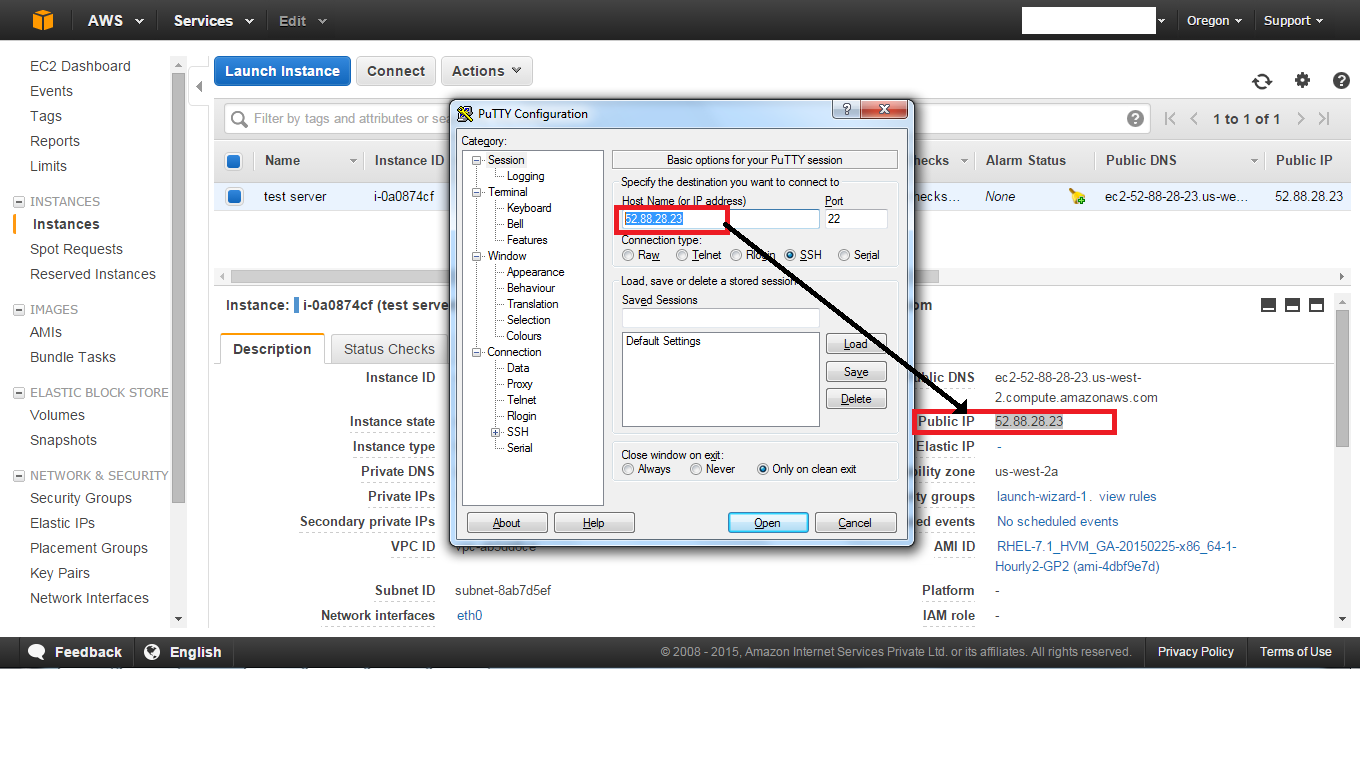This screenshot has width=1366, height=768.
Task: Open the AWS dropdown menu
Action: click(115, 20)
